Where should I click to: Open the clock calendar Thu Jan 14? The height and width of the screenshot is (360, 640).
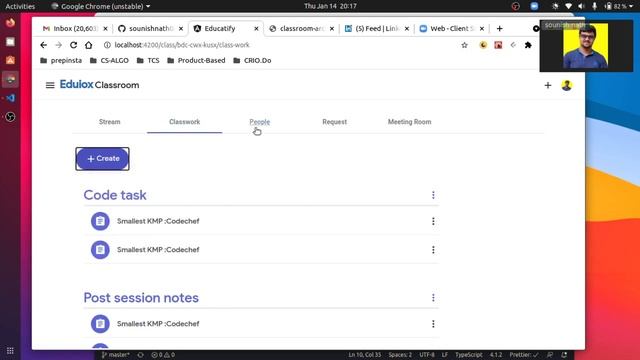click(330, 6)
